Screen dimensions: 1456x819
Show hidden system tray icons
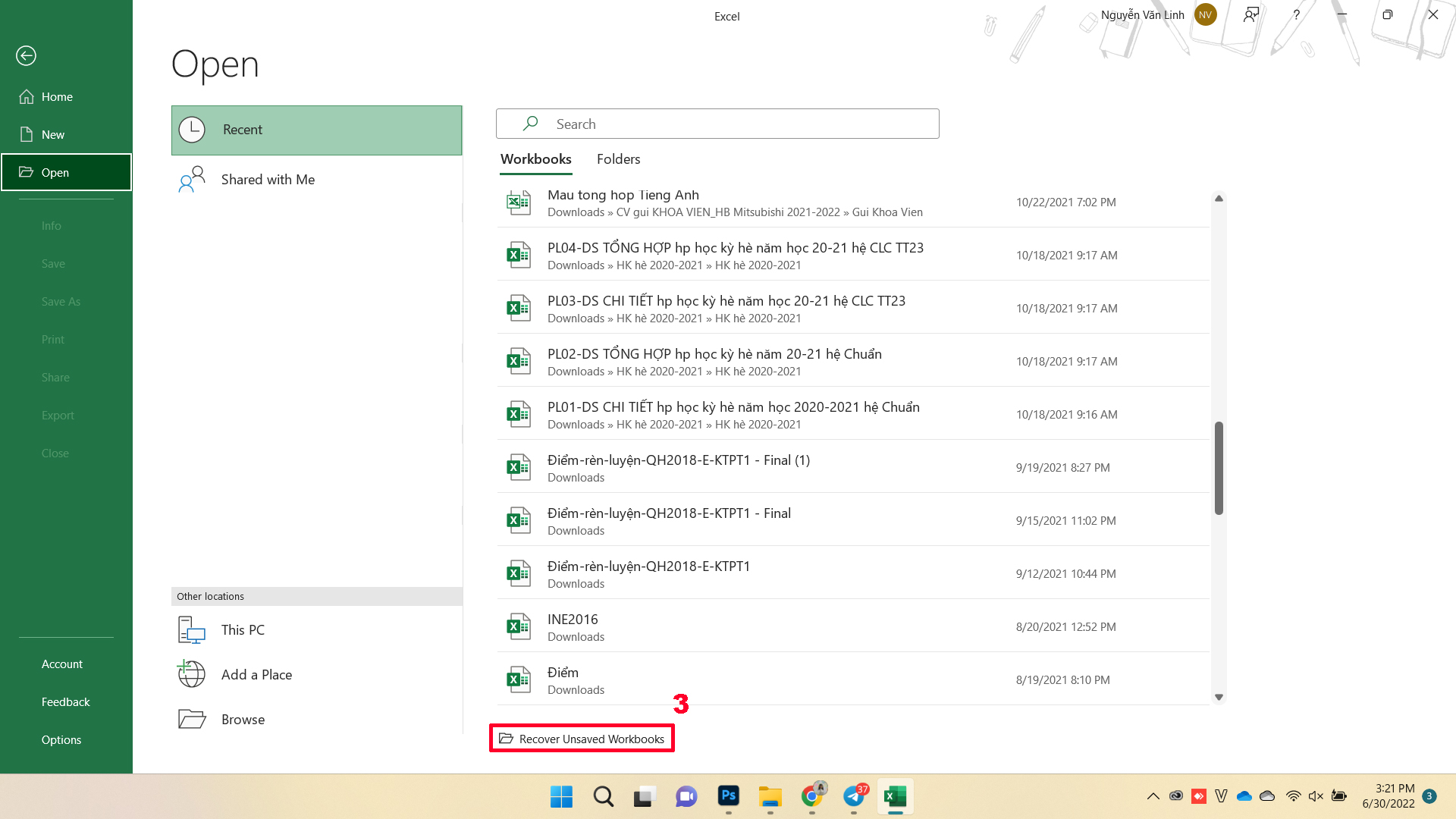coord(1153,796)
